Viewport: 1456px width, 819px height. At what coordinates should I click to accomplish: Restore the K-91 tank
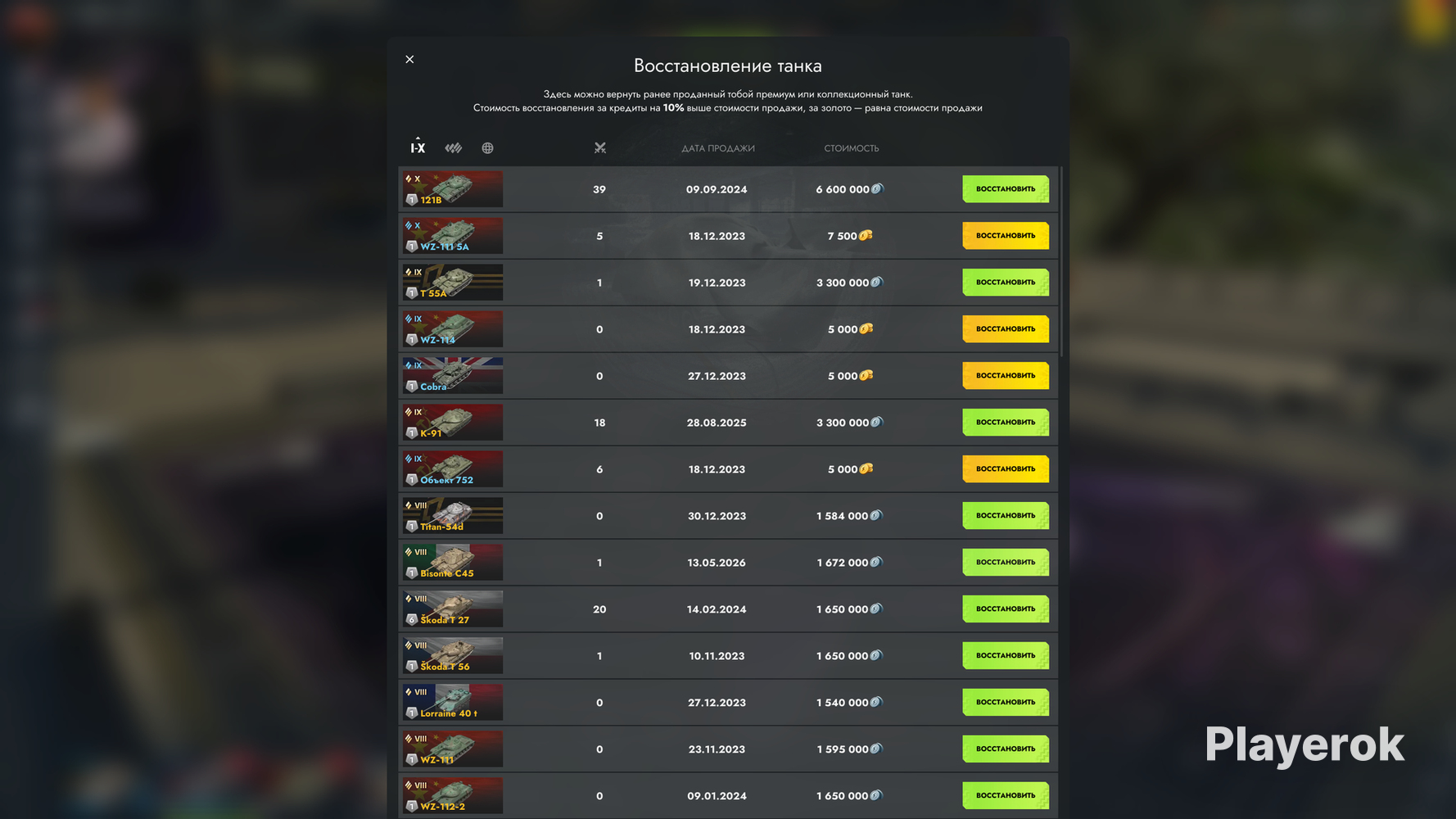pyautogui.click(x=1006, y=423)
